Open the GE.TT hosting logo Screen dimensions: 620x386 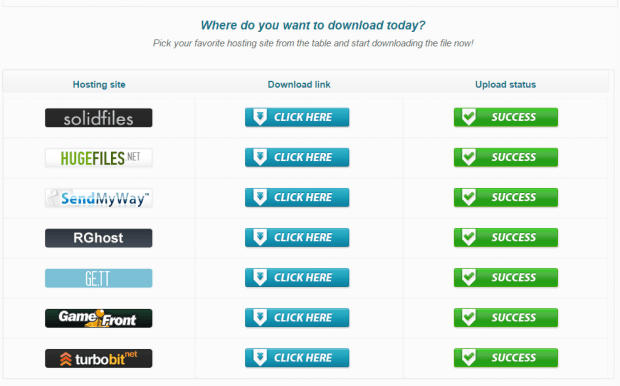tap(98, 278)
